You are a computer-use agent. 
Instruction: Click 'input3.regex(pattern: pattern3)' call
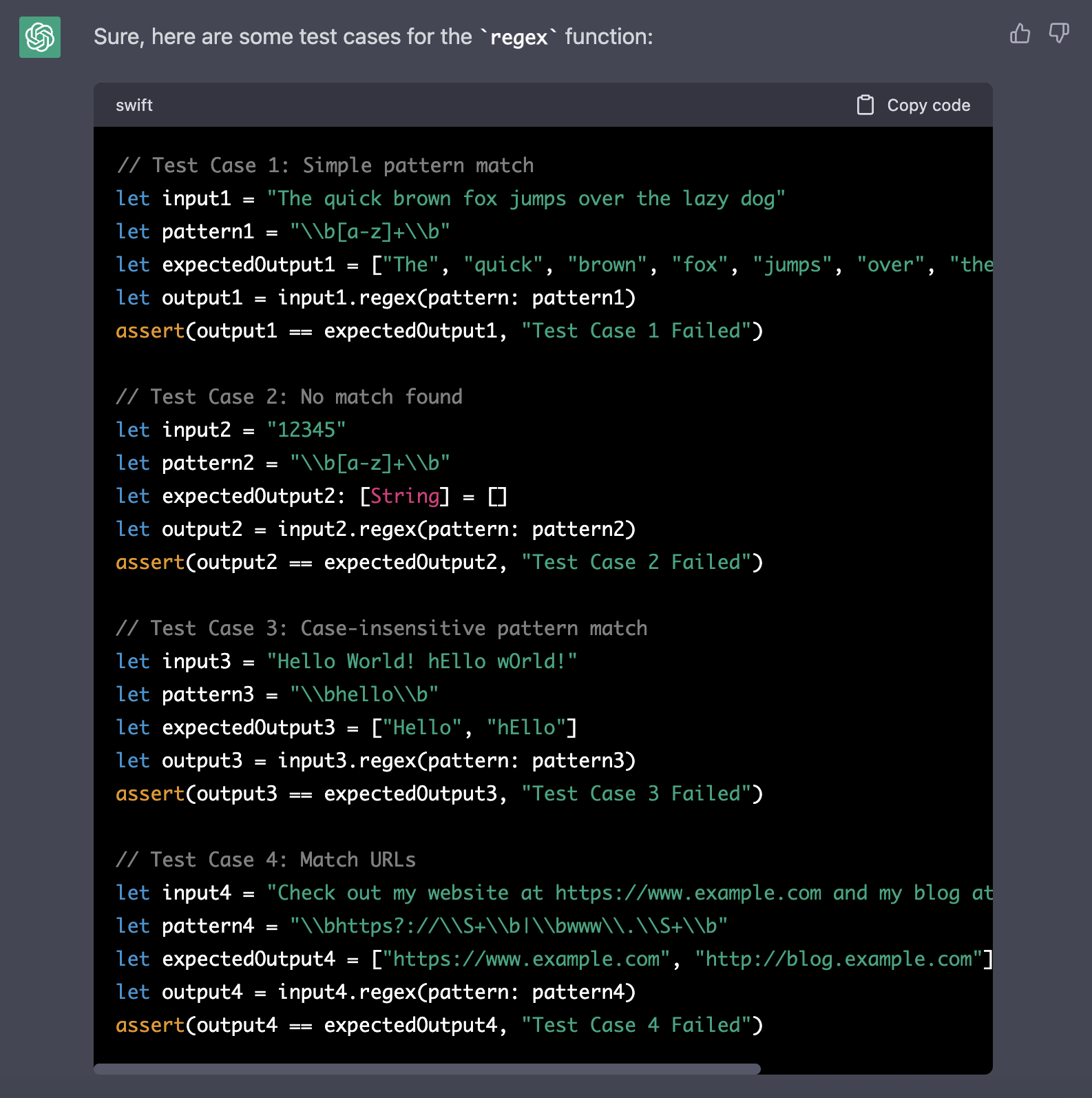tap(456, 760)
